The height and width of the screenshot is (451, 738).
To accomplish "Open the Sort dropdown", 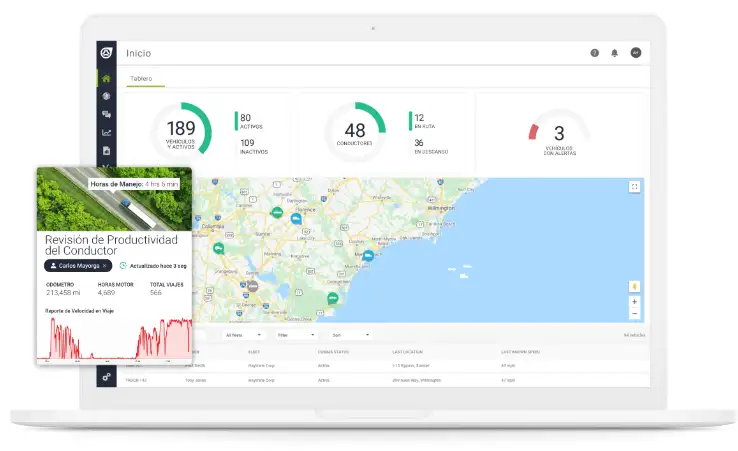I will pyautogui.click(x=351, y=335).
